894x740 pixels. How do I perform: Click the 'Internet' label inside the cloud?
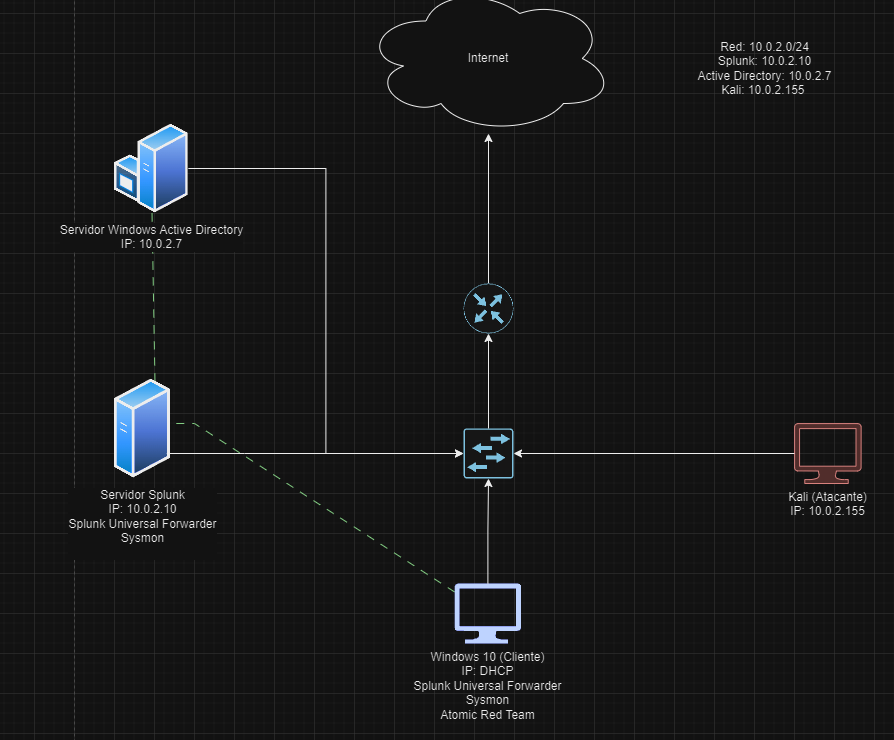488,58
